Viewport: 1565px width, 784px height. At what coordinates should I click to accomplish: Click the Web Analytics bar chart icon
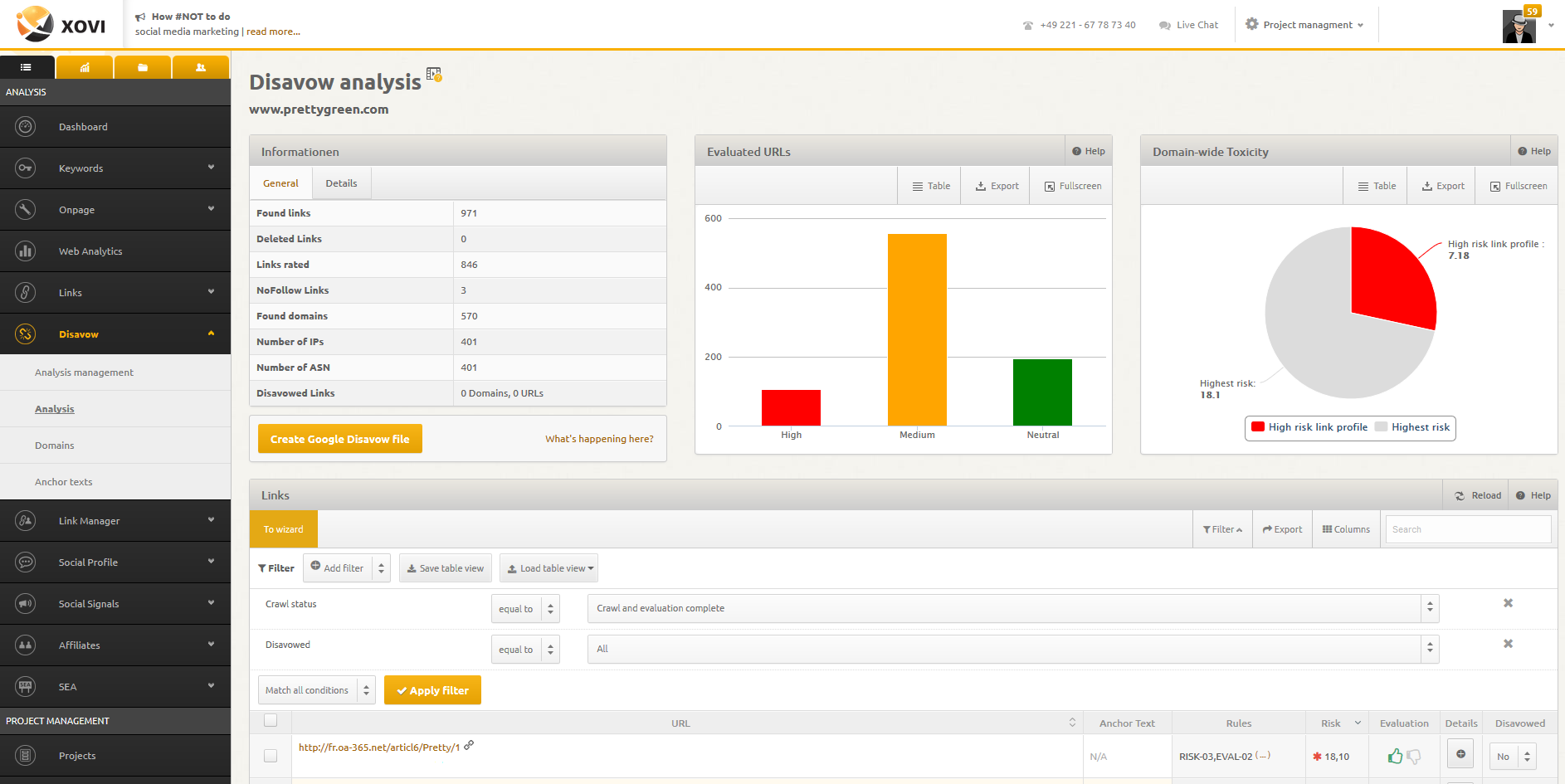click(26, 251)
